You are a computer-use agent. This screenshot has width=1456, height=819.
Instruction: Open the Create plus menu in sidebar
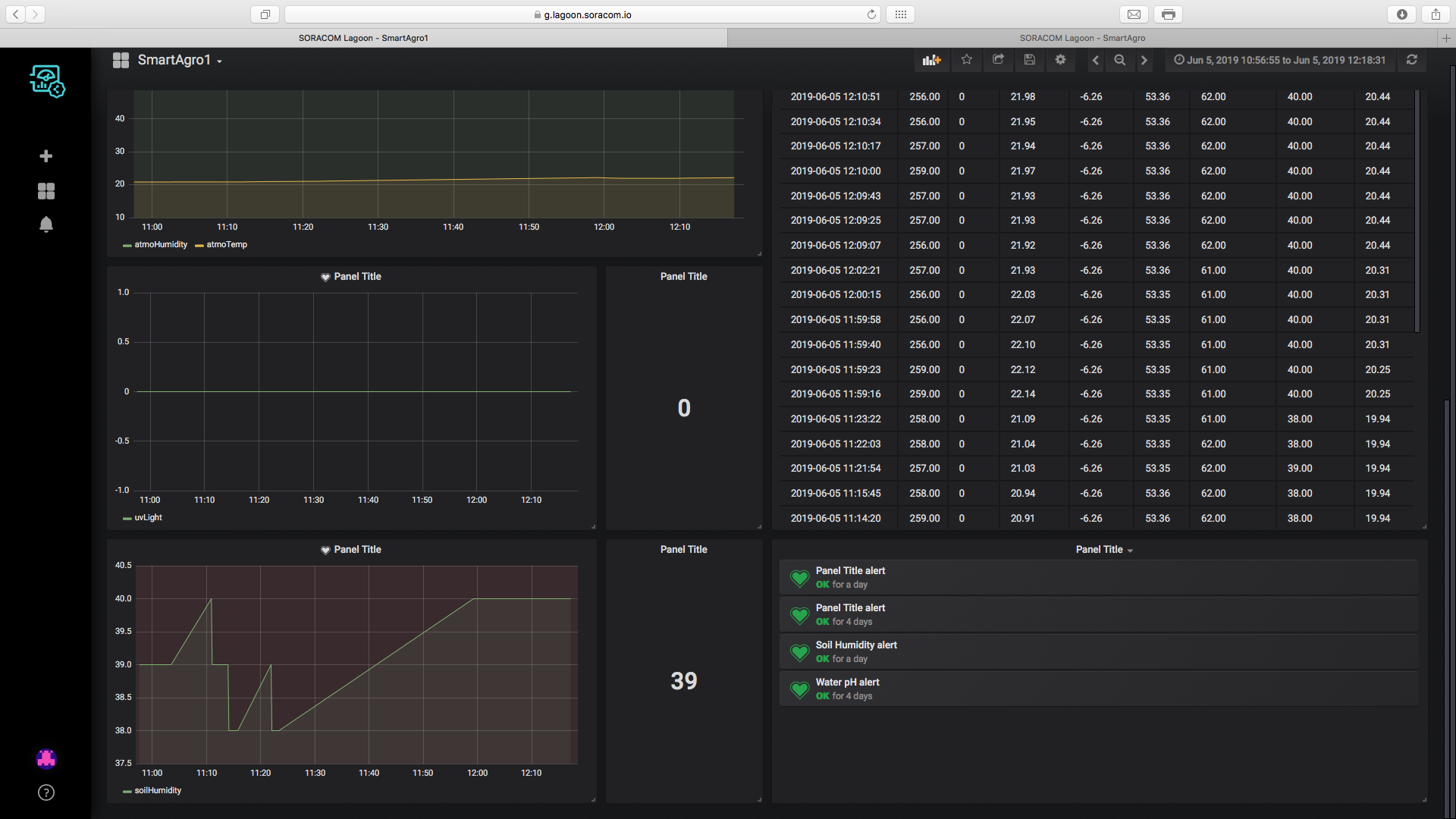pos(46,156)
